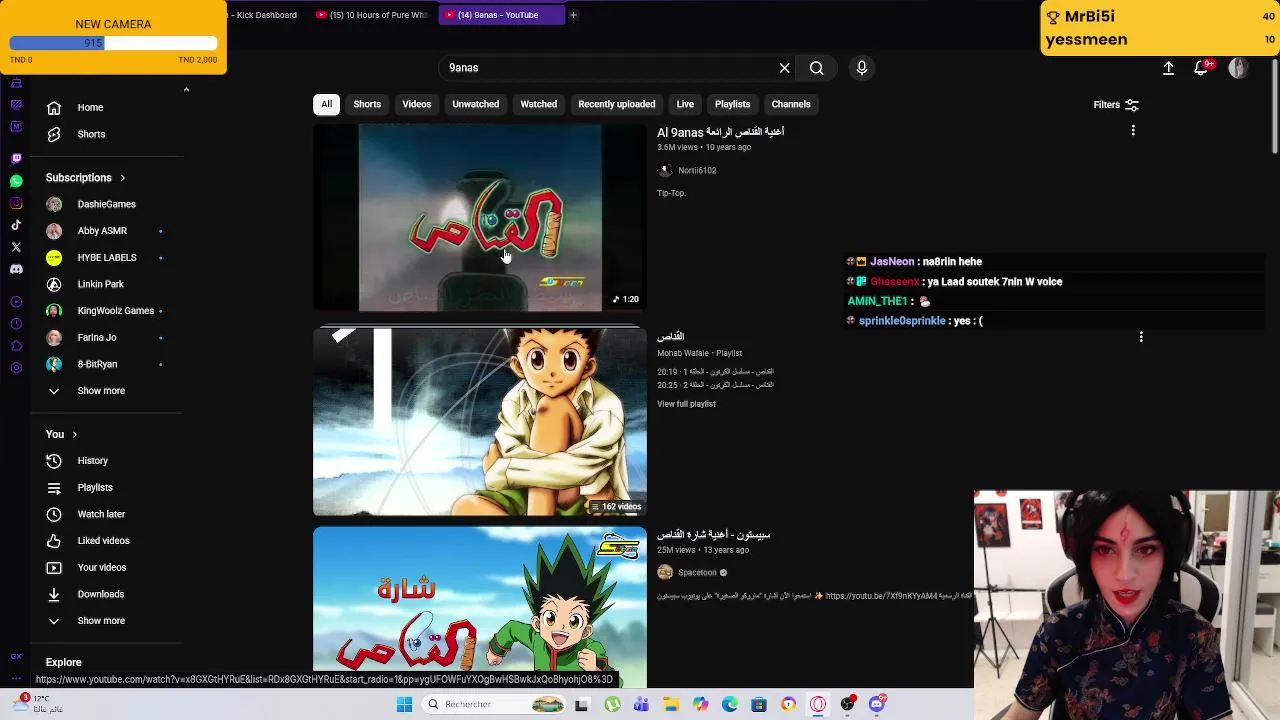Open the Linkin Park channel subscription
This screenshot has height=720, width=1280.
100,284
